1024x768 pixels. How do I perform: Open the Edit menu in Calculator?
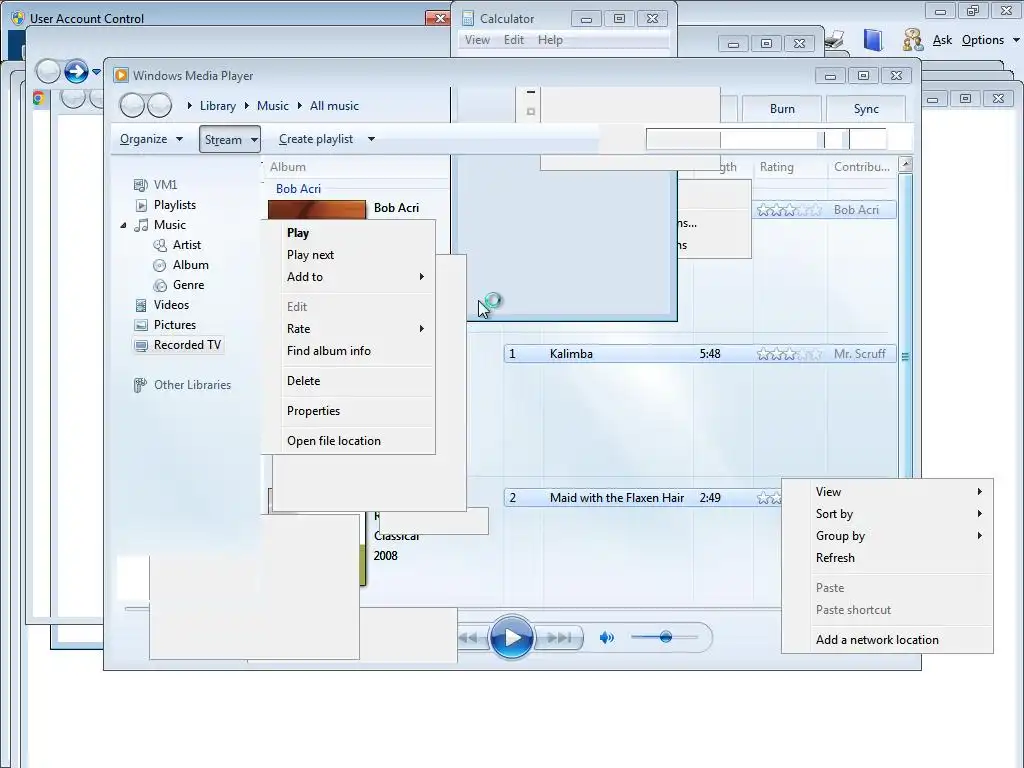click(x=514, y=40)
